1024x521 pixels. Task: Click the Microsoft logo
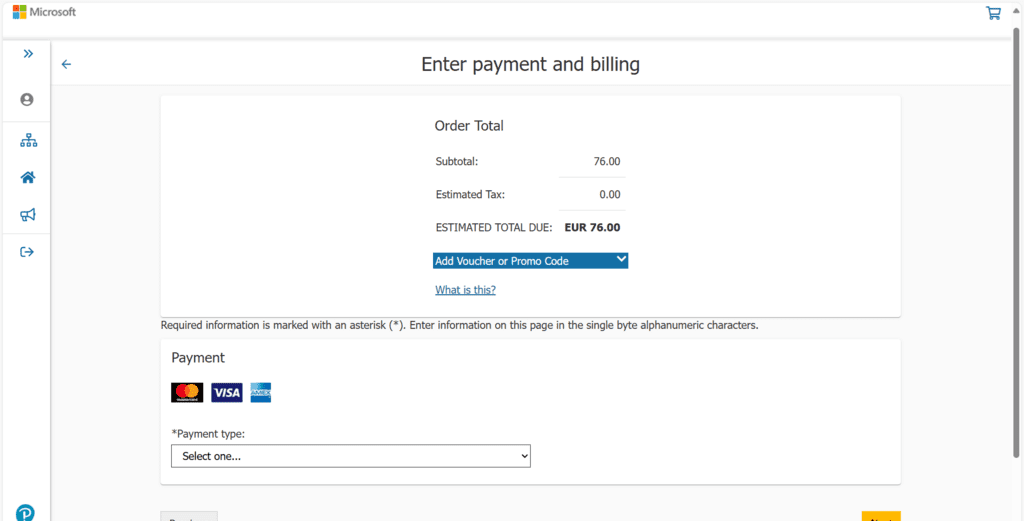(x=44, y=12)
